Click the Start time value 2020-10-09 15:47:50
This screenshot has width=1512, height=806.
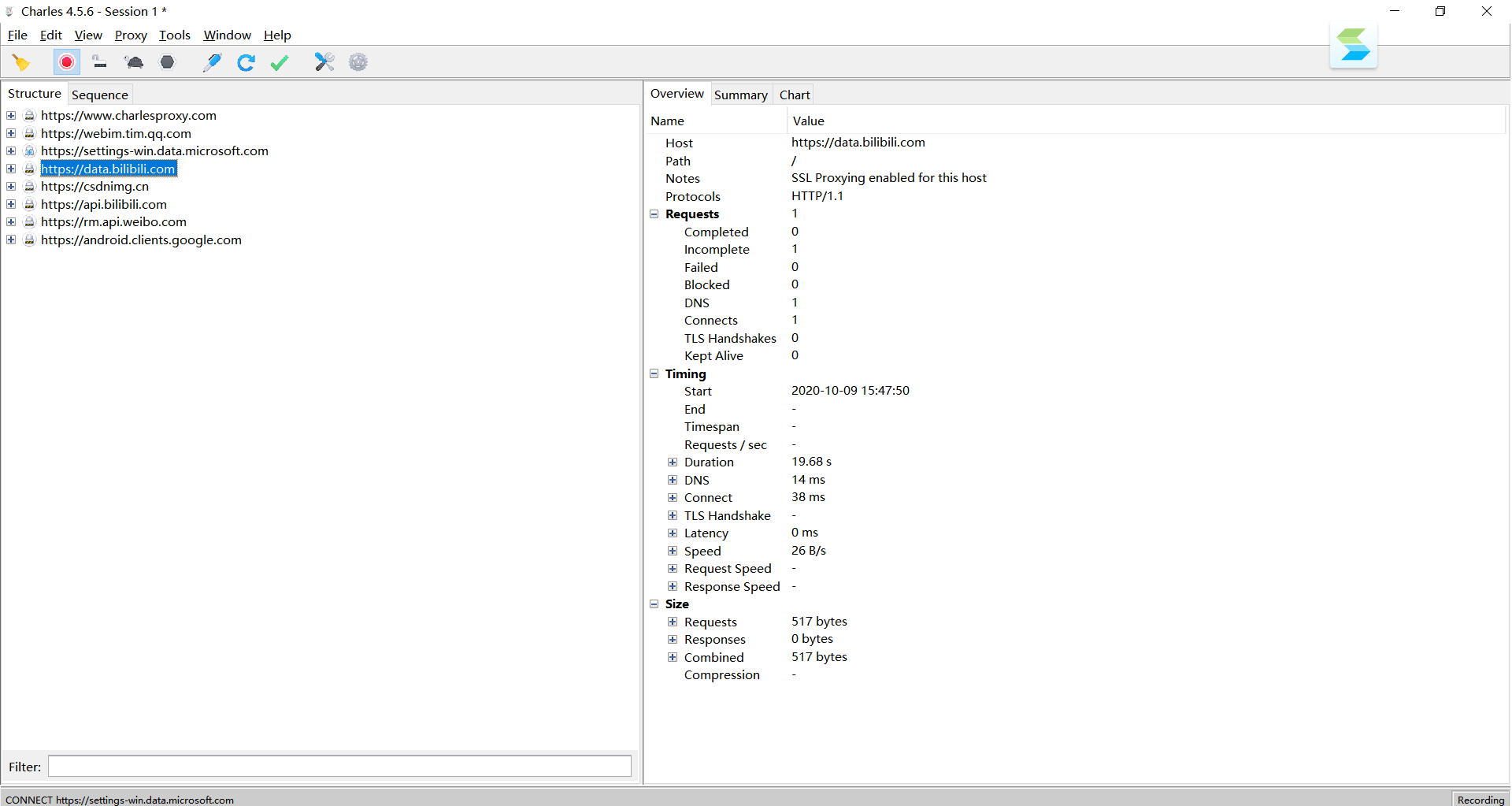coord(850,391)
